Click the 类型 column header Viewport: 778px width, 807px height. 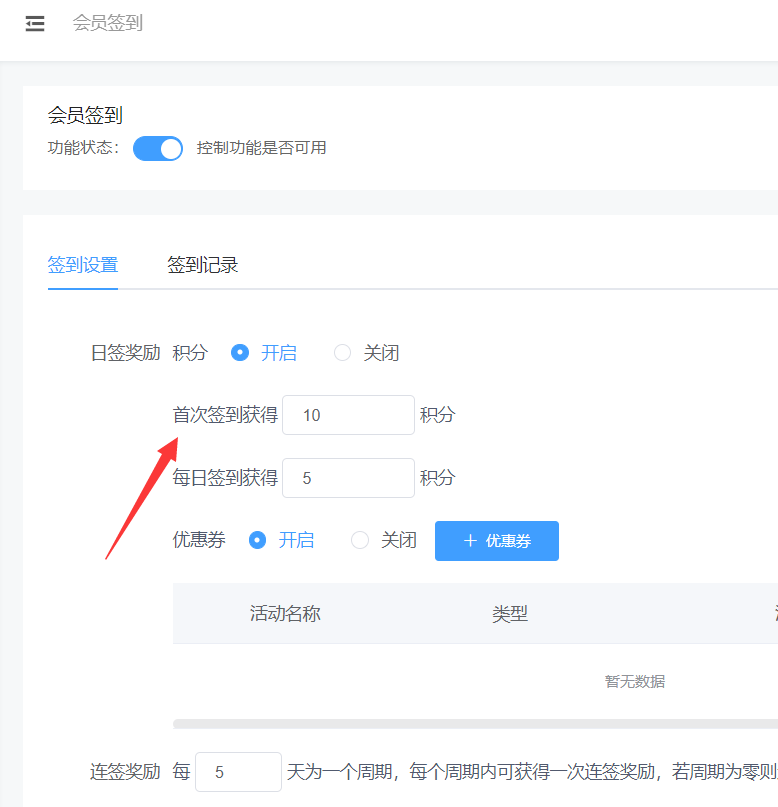coord(509,614)
